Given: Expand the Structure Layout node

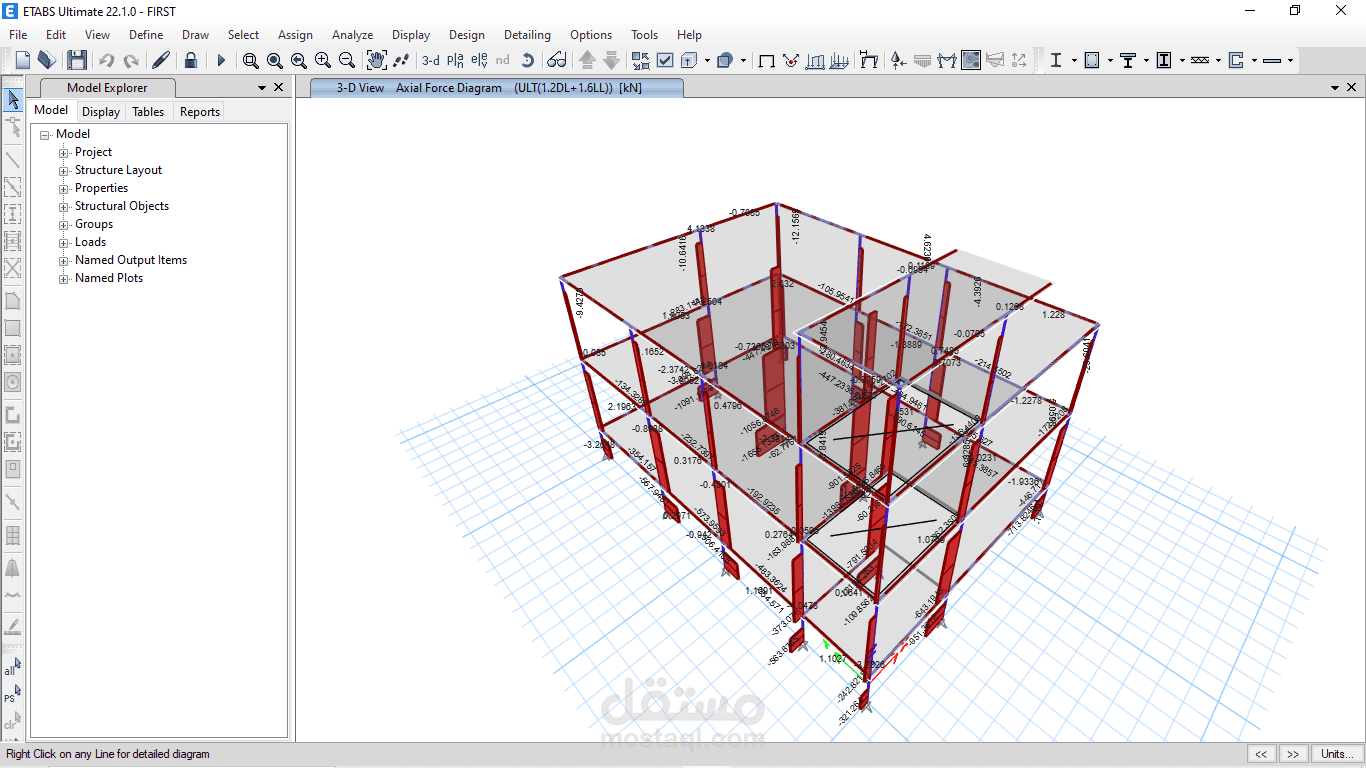Looking at the screenshot, I should pyautogui.click(x=64, y=171).
